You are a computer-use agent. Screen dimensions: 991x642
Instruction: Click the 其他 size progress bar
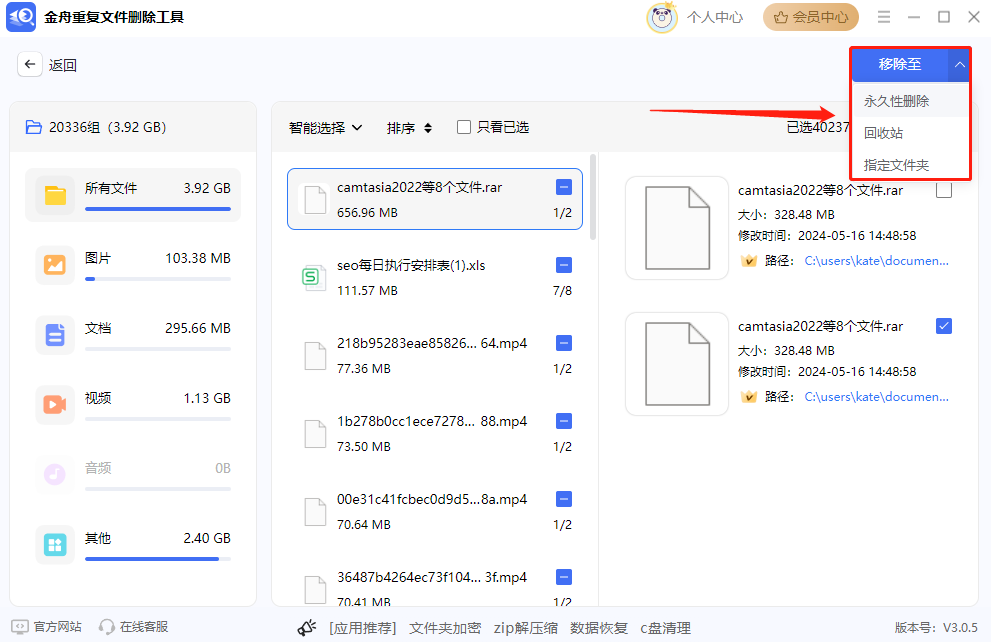(158, 559)
